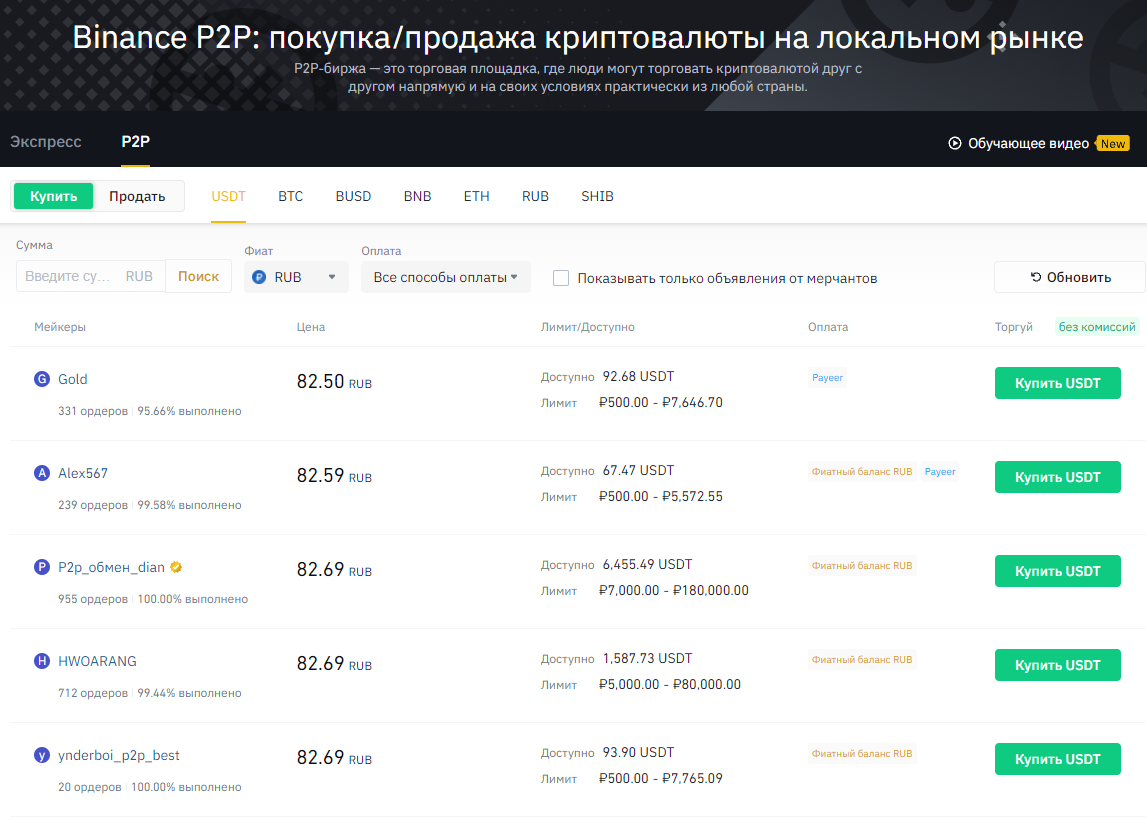Click the Сумма amount input field
The width and height of the screenshot is (1147, 823).
pos(70,276)
